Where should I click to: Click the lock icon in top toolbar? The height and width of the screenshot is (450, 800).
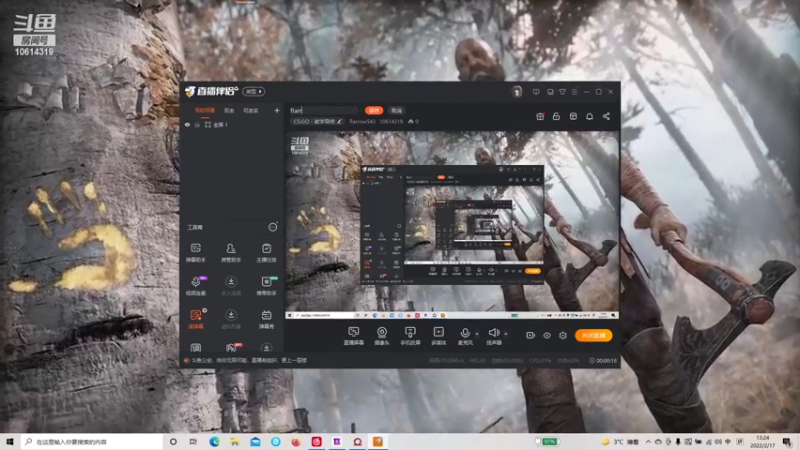[556, 116]
